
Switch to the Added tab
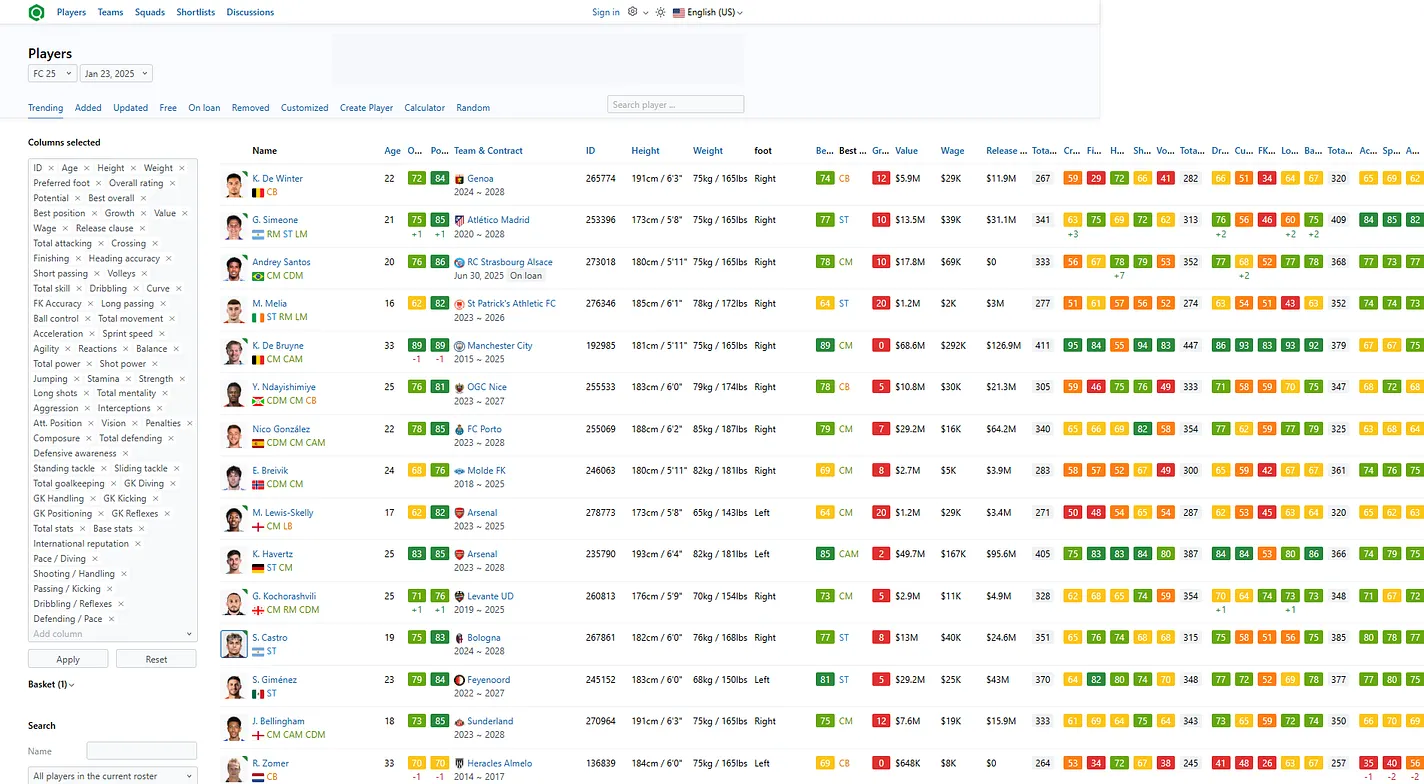pos(88,108)
